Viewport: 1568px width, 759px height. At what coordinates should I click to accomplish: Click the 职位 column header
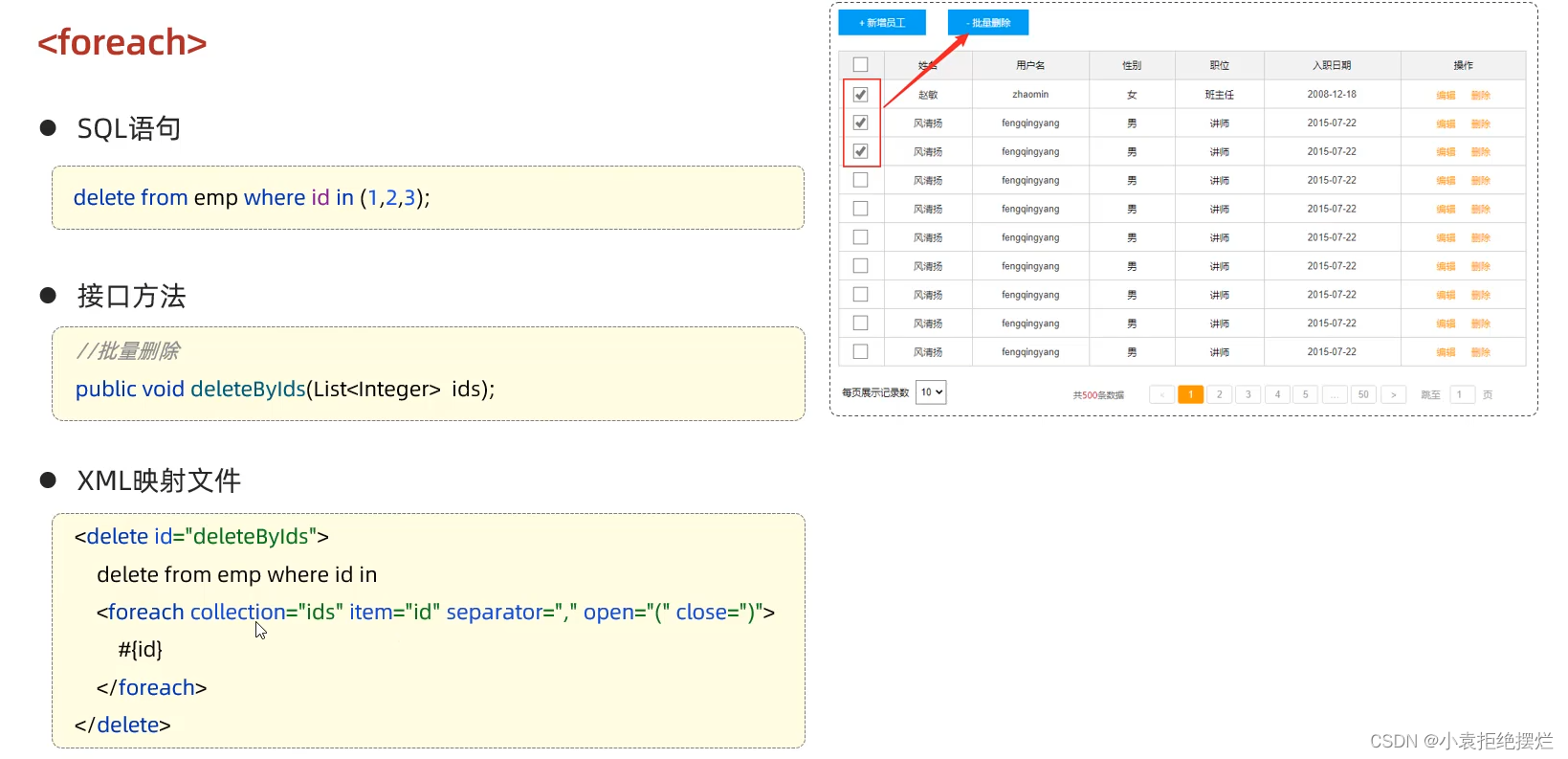pos(1220,65)
